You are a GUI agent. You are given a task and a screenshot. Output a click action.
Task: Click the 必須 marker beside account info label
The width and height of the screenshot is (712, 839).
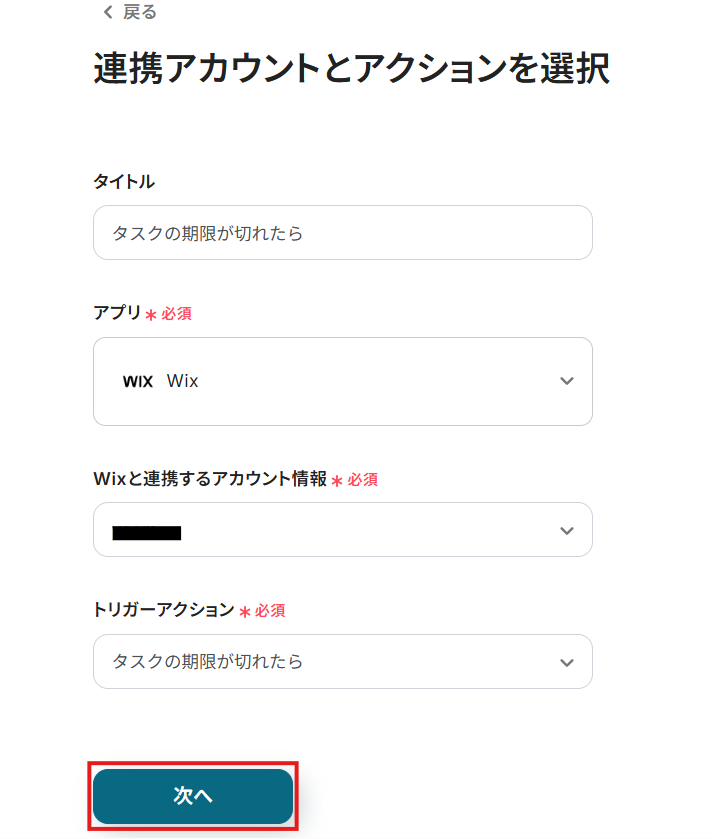click(x=362, y=480)
